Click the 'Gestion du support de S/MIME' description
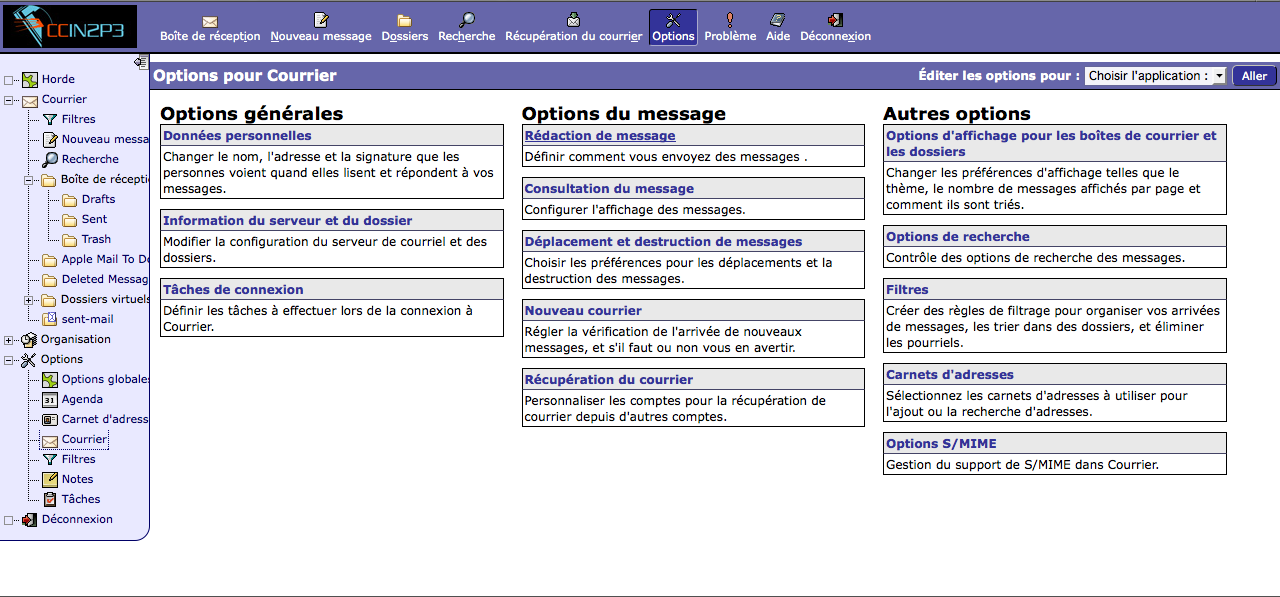This screenshot has width=1280, height=597. point(1022,465)
